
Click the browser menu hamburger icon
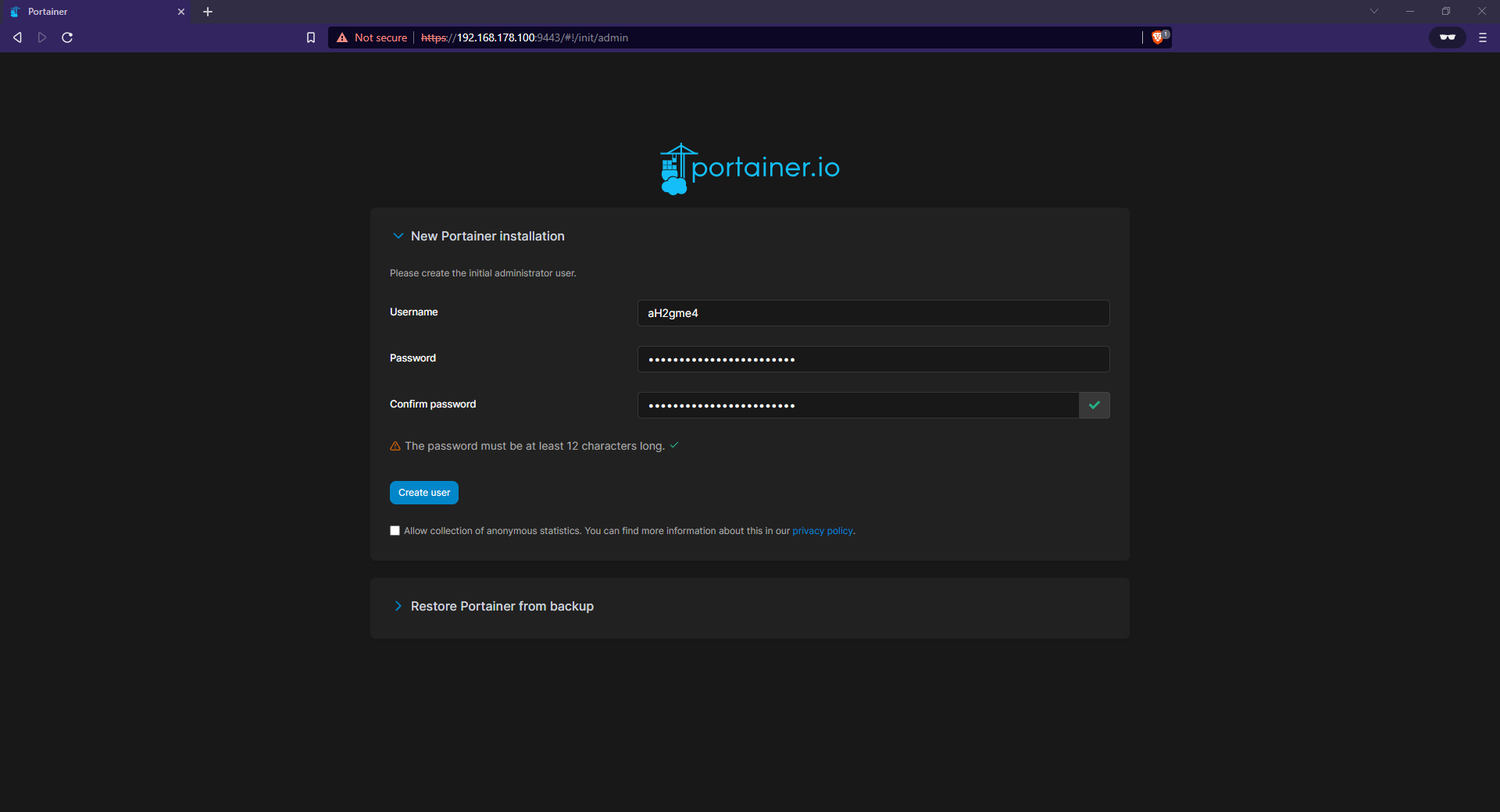pos(1483,37)
